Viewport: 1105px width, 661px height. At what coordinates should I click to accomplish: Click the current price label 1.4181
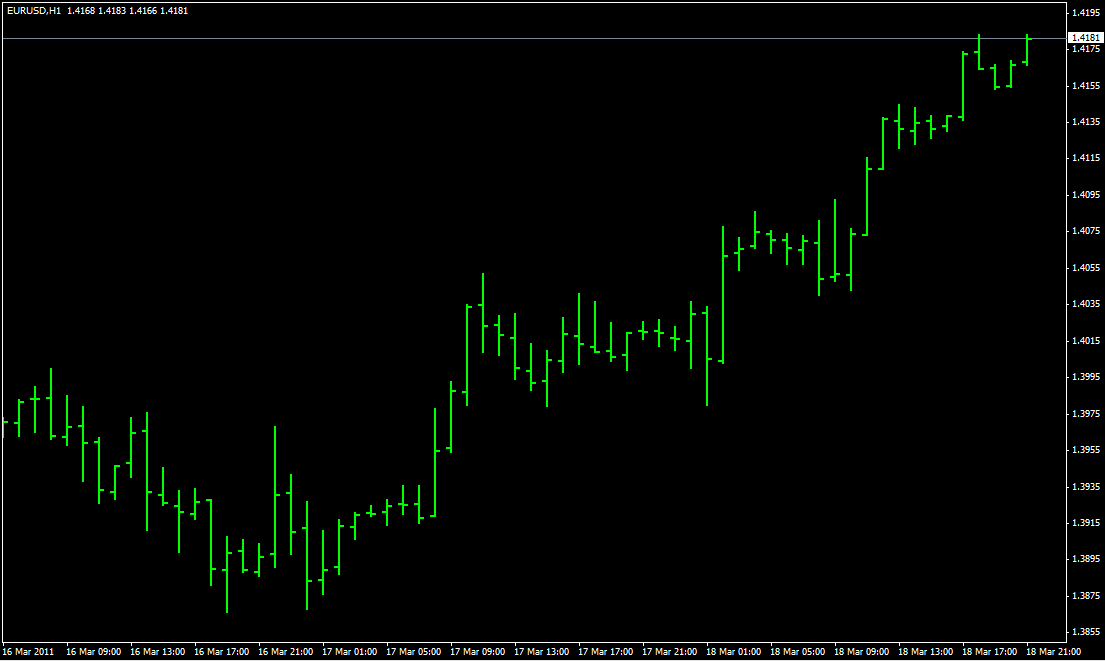pyautogui.click(x=1085, y=38)
